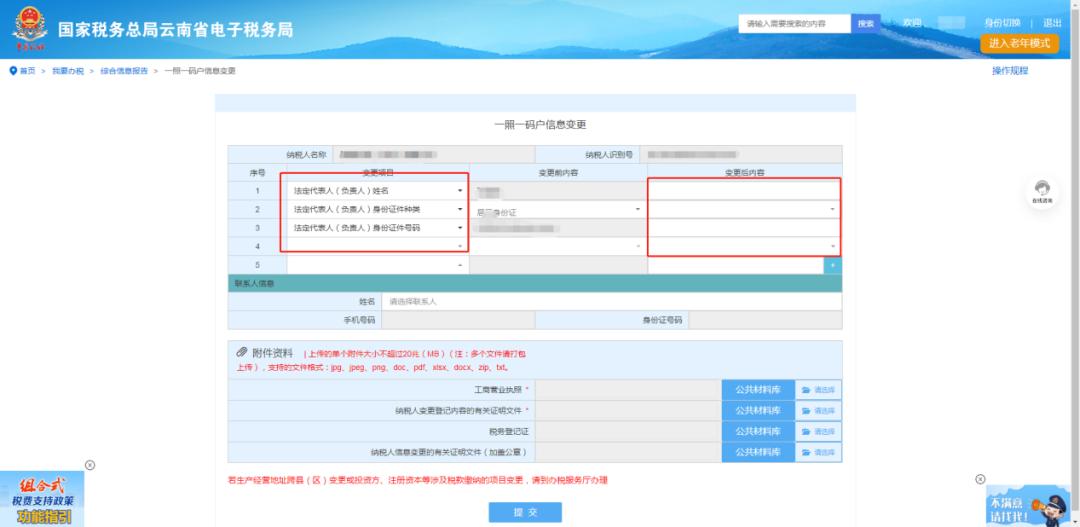The width and height of the screenshot is (1080, 527).
Task: Click the 一照一码户信息变更 page title
Action: point(540,125)
